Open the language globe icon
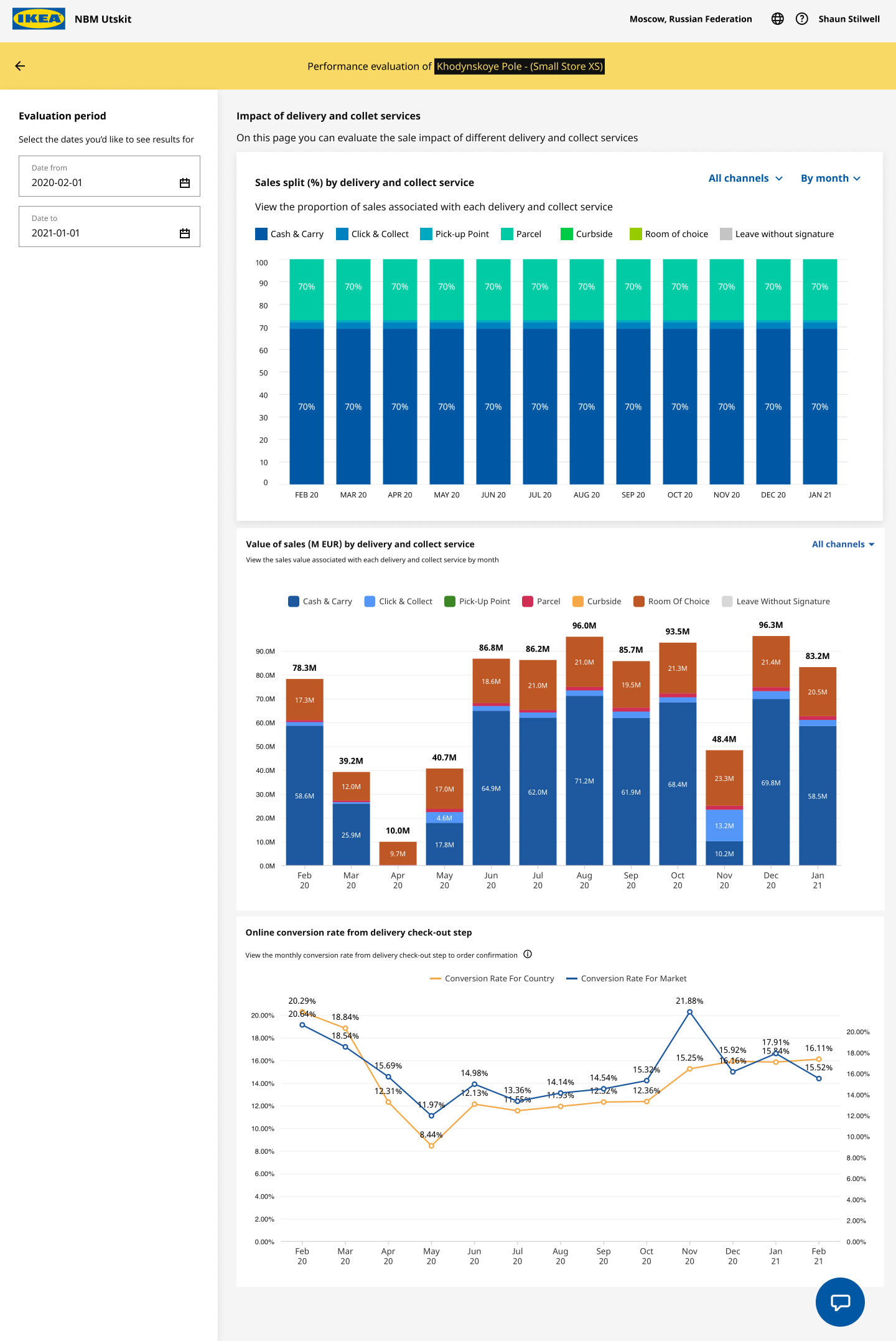The height and width of the screenshot is (1341, 896). [777, 19]
